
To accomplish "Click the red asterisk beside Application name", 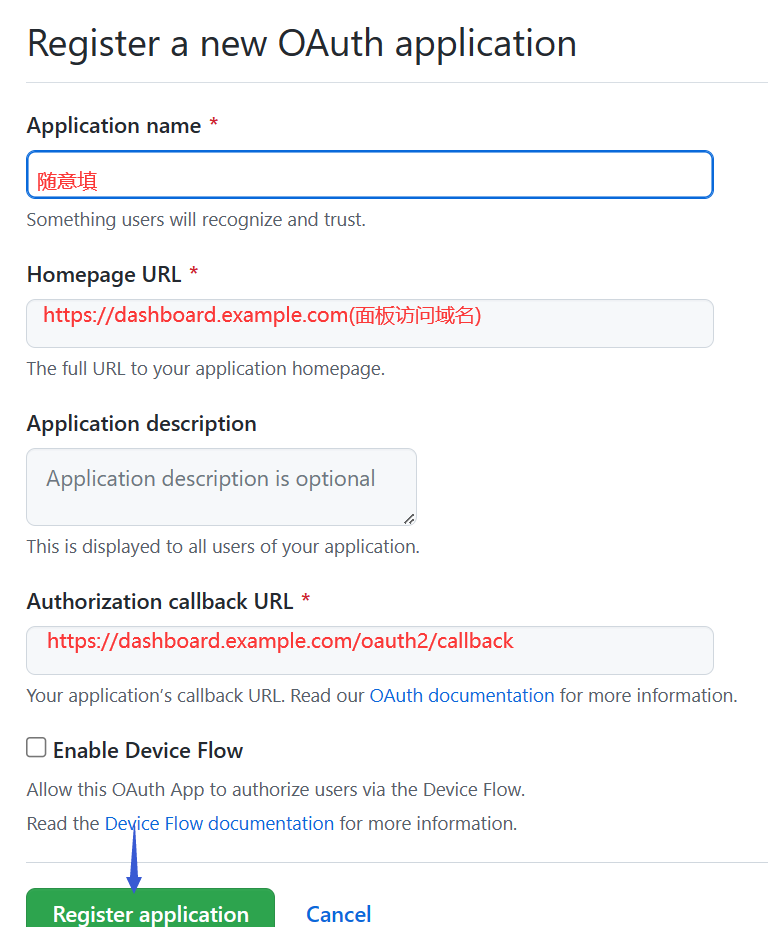I will (x=213, y=125).
